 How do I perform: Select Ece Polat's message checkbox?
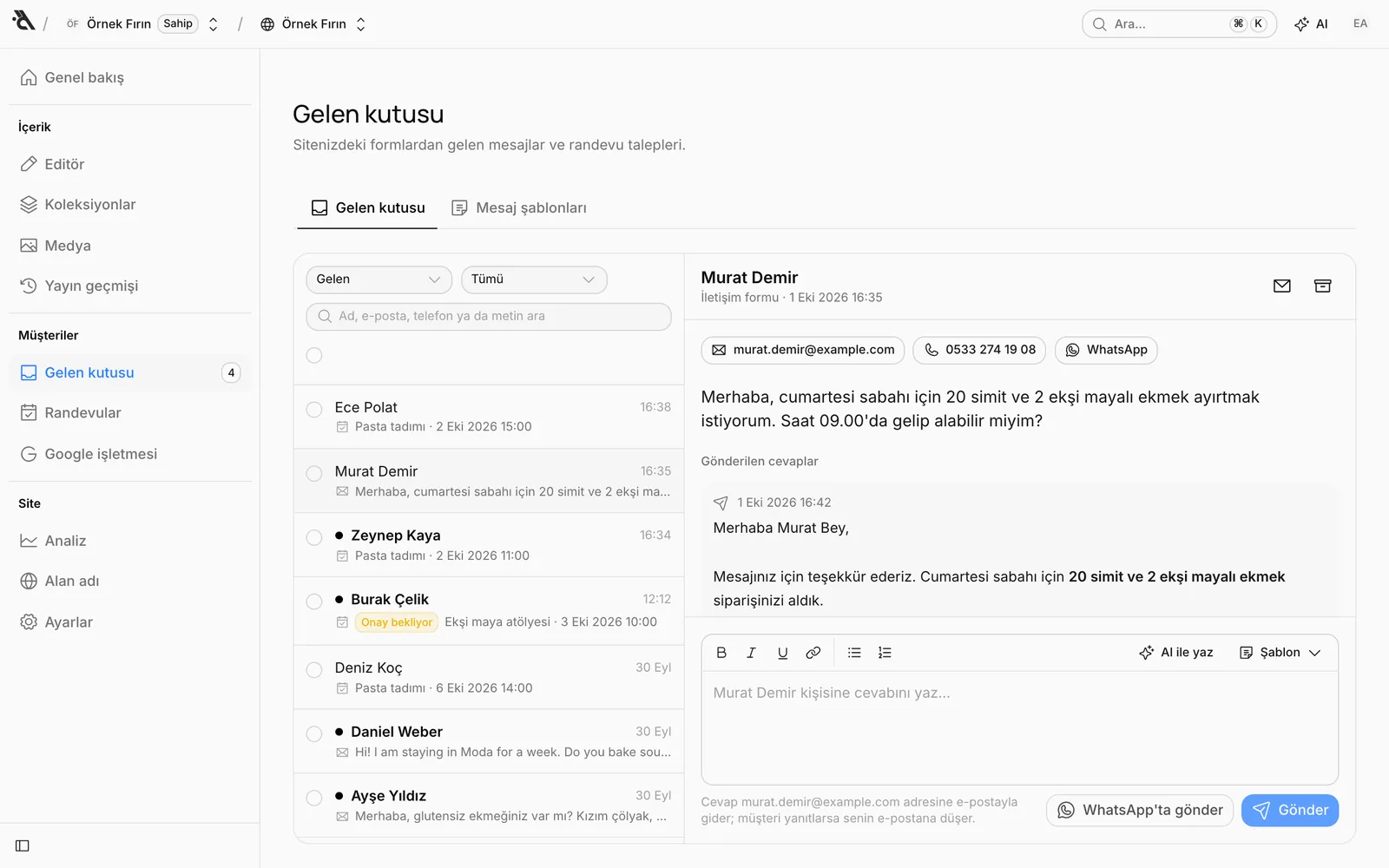point(314,410)
